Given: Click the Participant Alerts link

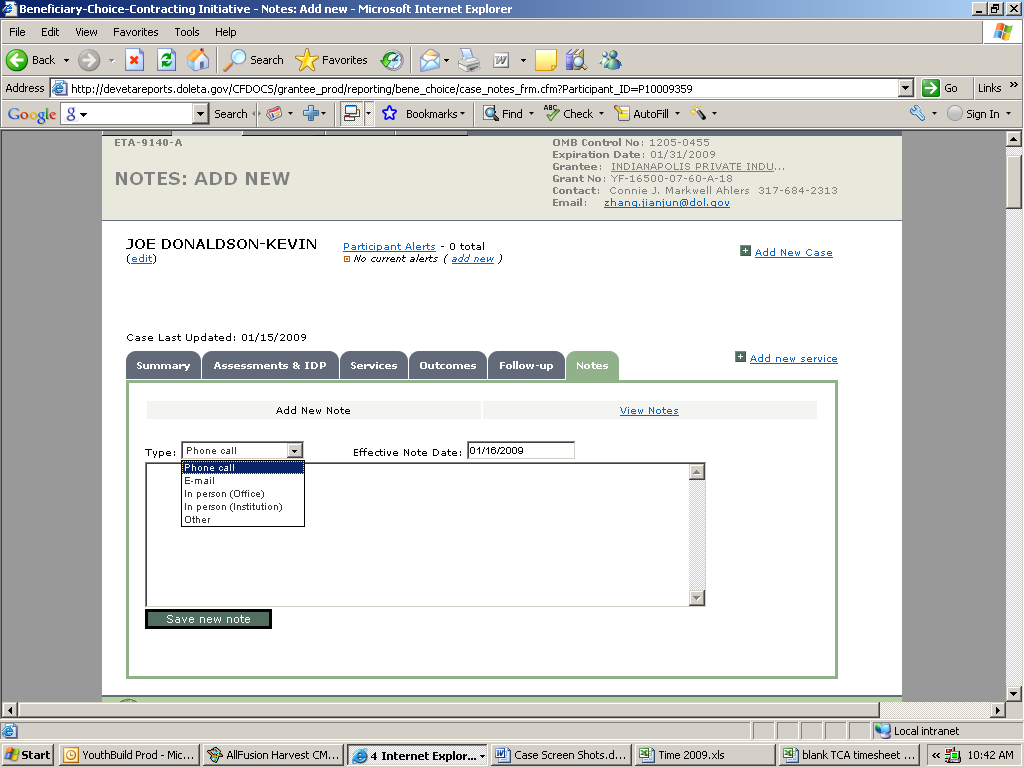Looking at the screenshot, I should pyautogui.click(x=389, y=246).
